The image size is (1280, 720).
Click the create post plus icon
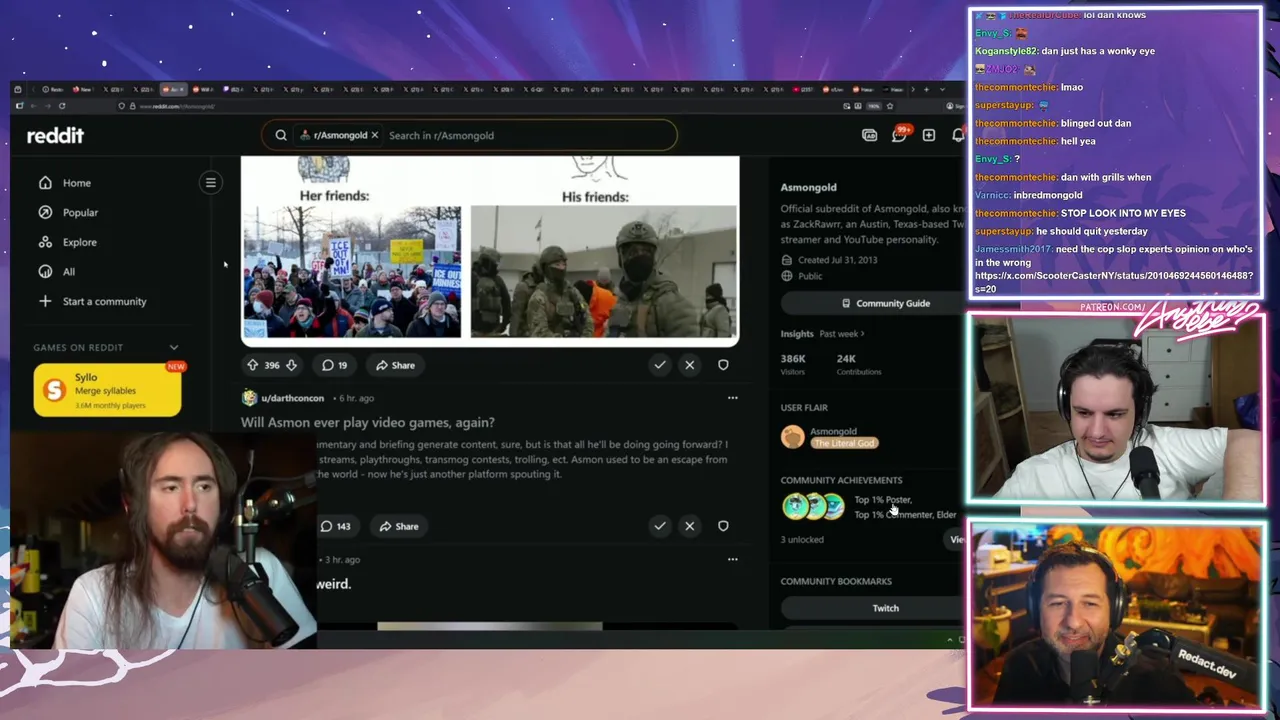point(929,135)
